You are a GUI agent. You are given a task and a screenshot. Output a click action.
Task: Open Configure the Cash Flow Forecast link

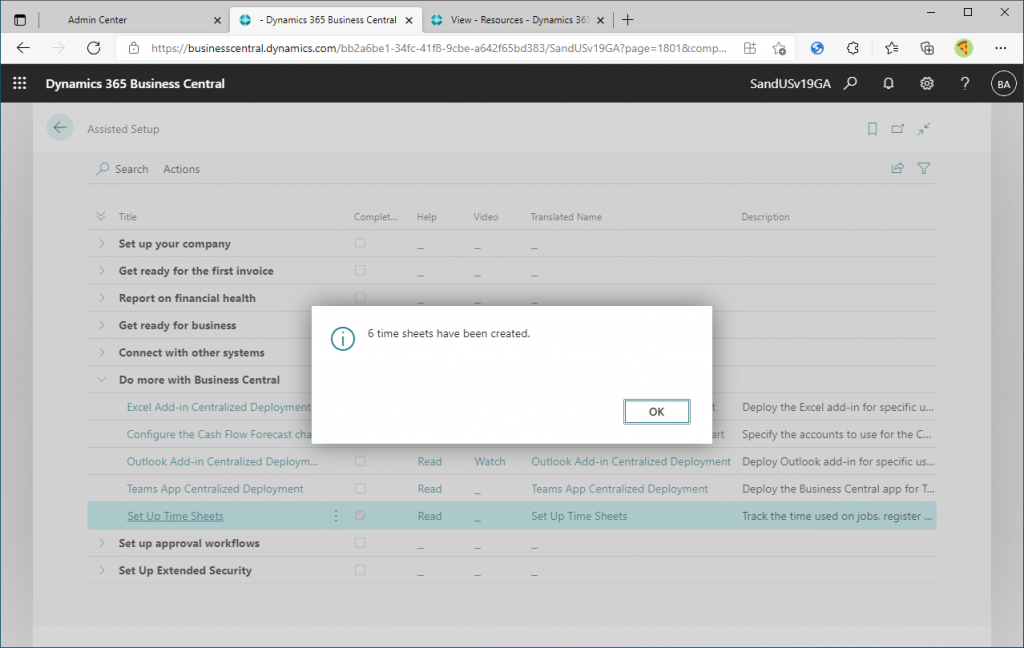pyautogui.click(x=219, y=434)
